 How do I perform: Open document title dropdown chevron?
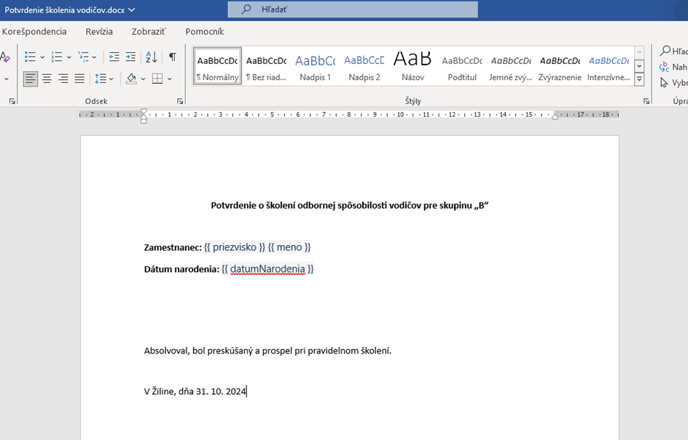point(132,10)
